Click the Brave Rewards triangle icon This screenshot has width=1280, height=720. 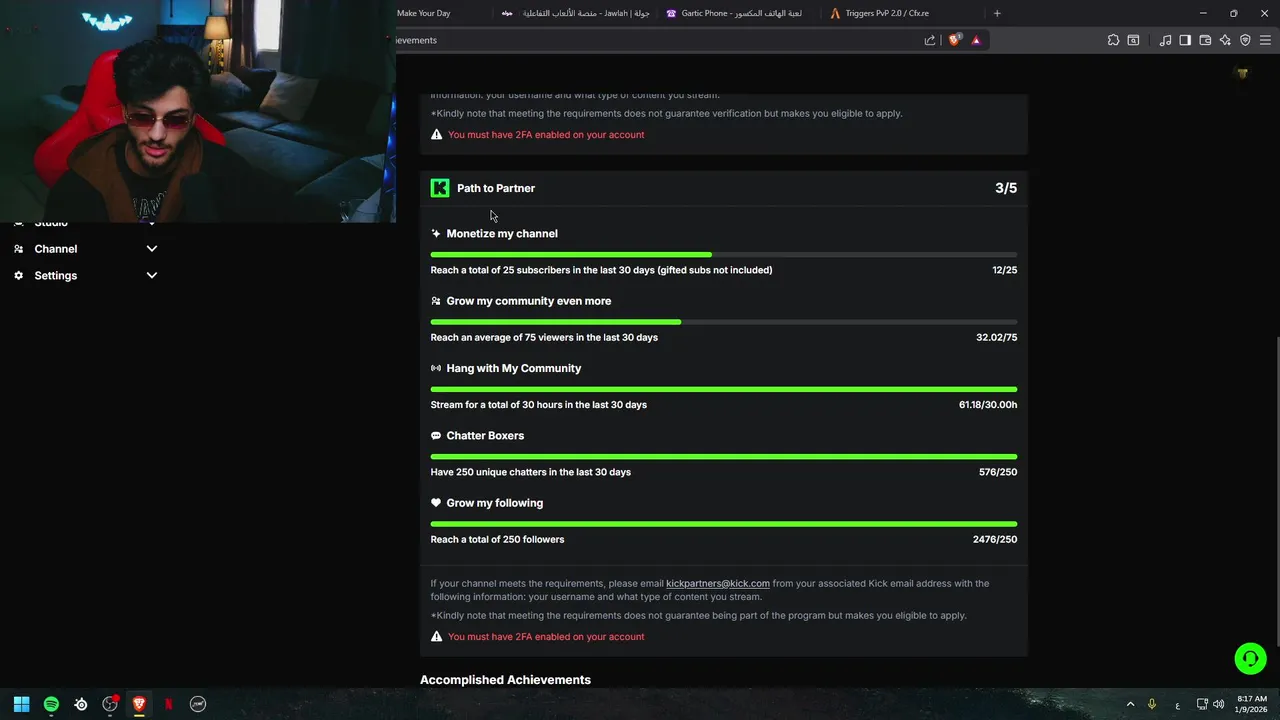point(976,40)
